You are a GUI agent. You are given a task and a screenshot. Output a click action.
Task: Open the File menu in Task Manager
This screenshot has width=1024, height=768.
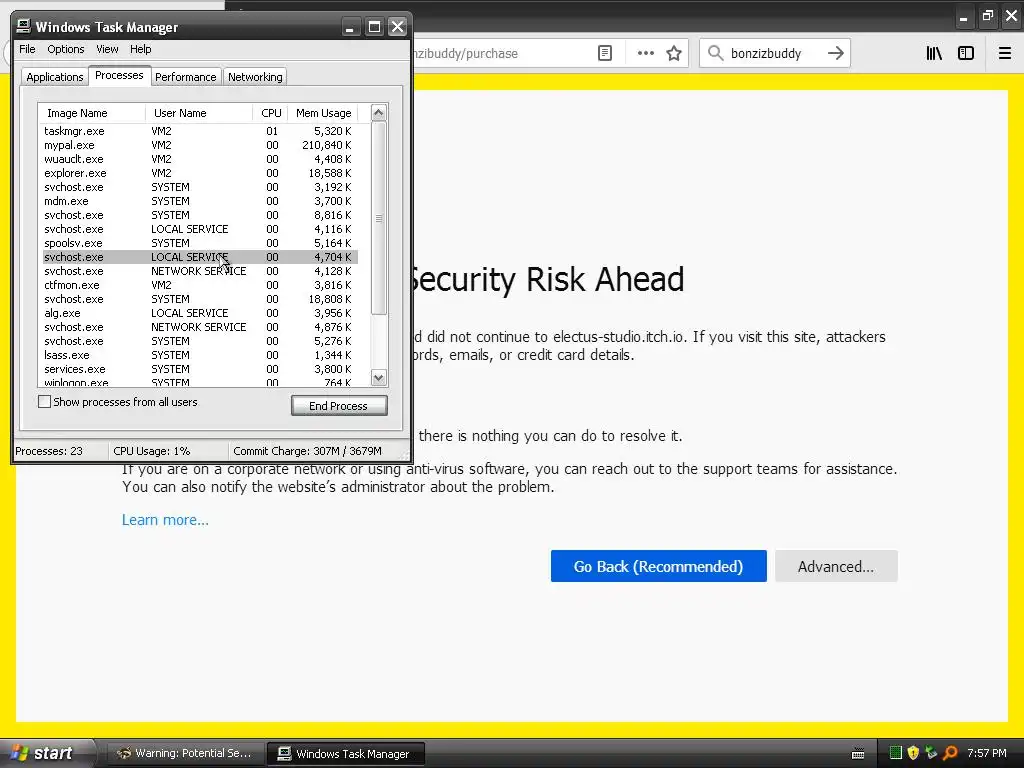click(27, 49)
